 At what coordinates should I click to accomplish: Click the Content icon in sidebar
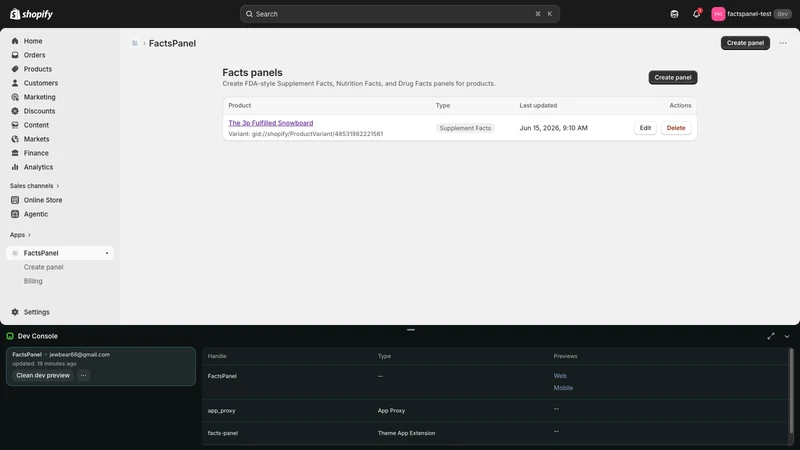(x=15, y=125)
